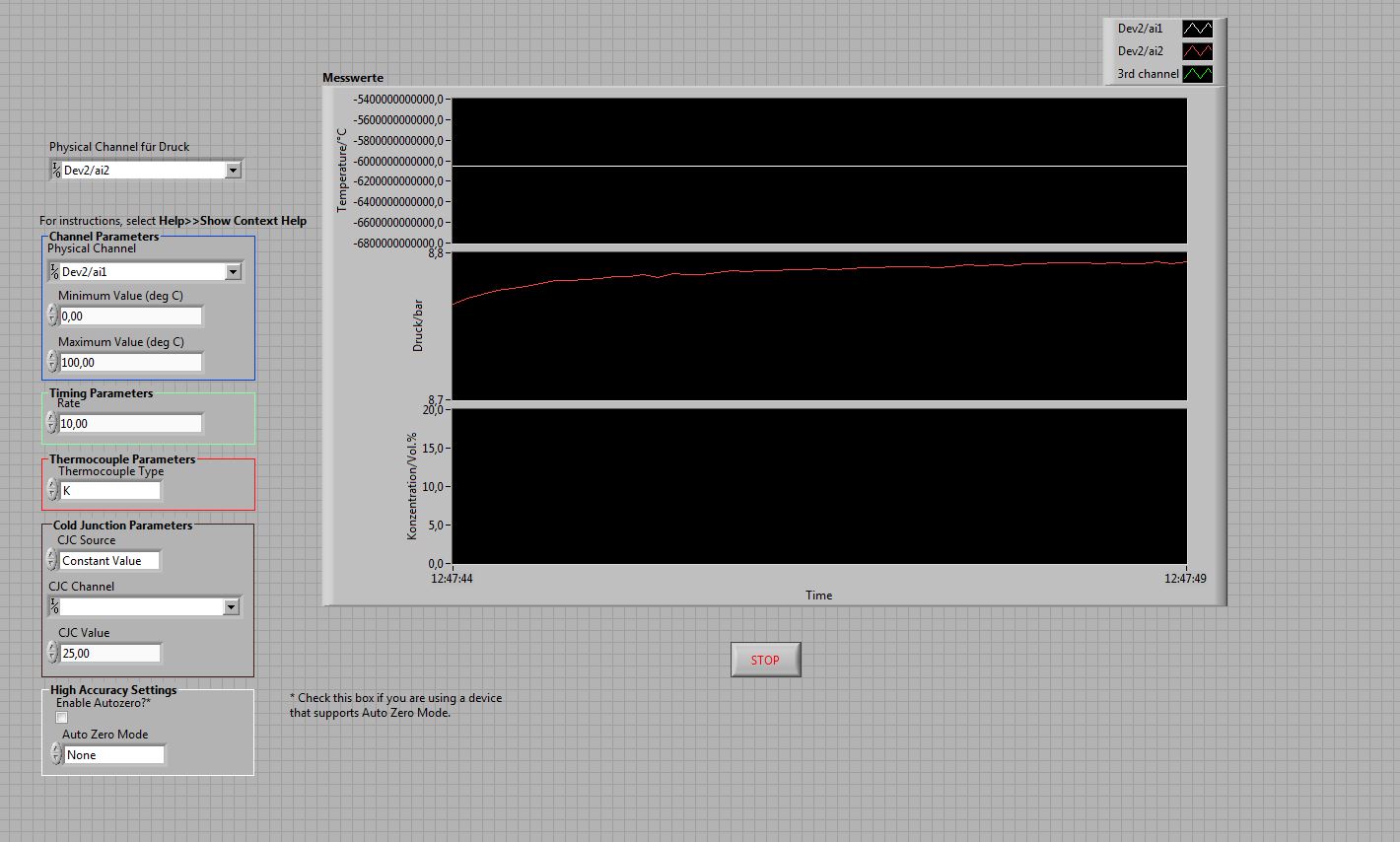Click the Auto Zero Mode stepper arrows
Image resolution: width=1400 pixels, height=842 pixels.
tap(56, 754)
